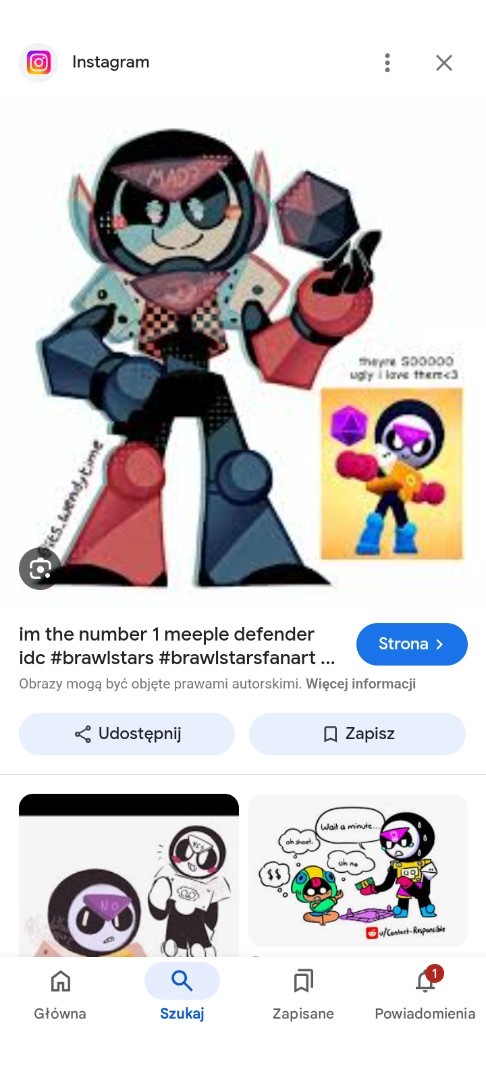Tap the home icon for Główna
486x1080 pixels.
click(61, 981)
